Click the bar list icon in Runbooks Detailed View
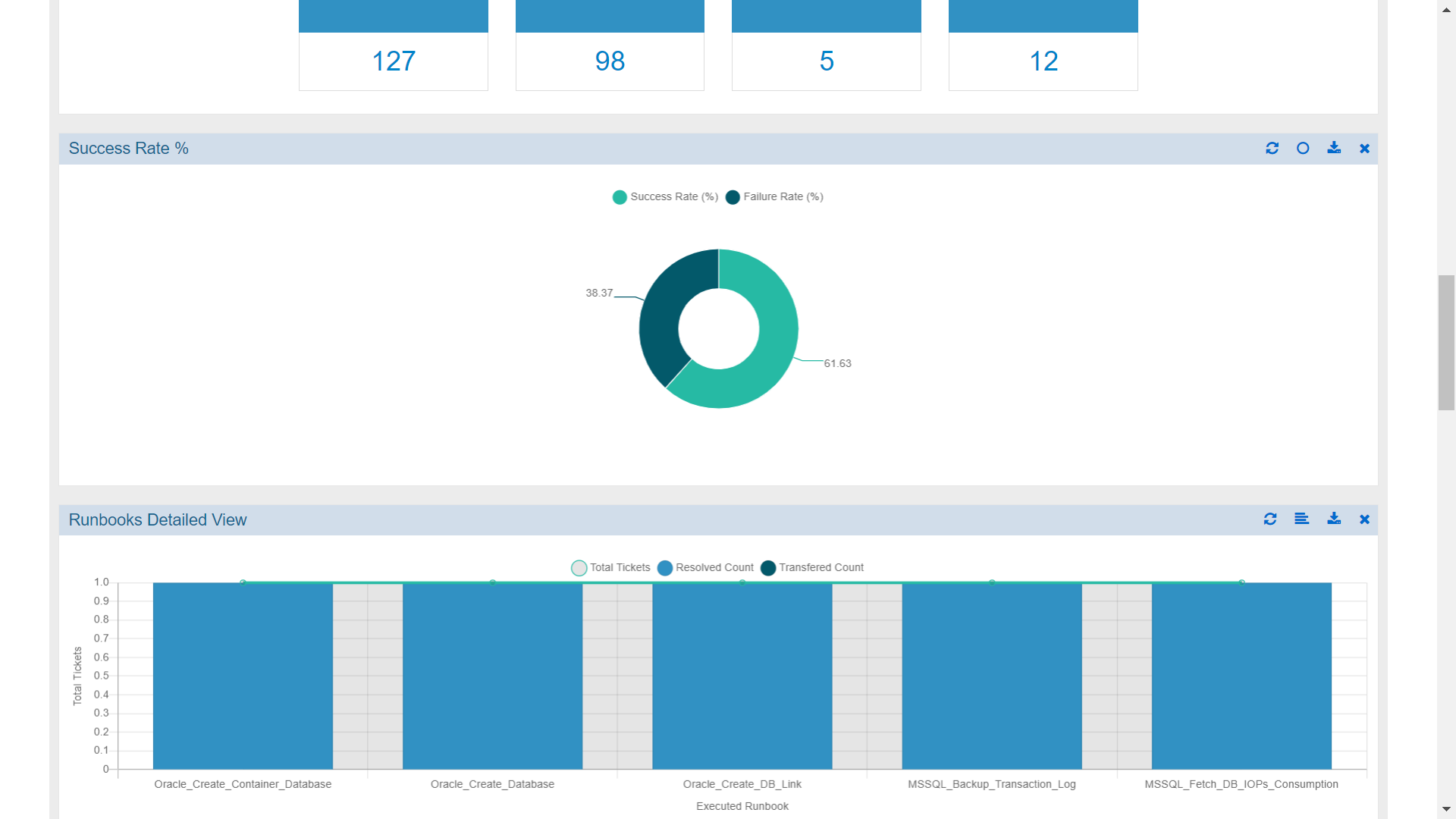 click(1301, 519)
